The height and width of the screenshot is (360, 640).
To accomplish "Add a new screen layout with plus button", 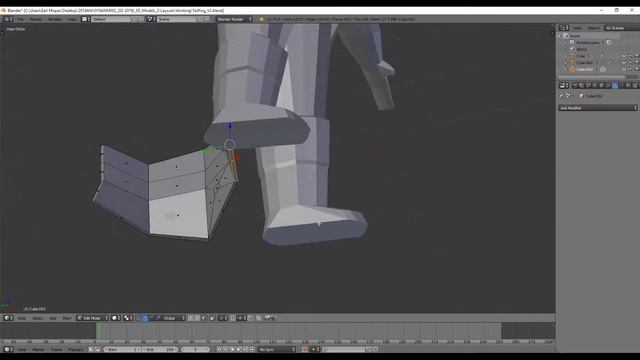I will (134, 19).
